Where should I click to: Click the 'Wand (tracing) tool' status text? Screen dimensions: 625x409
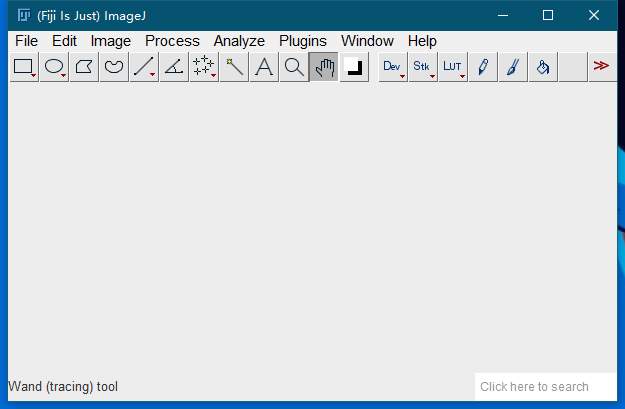[63, 387]
